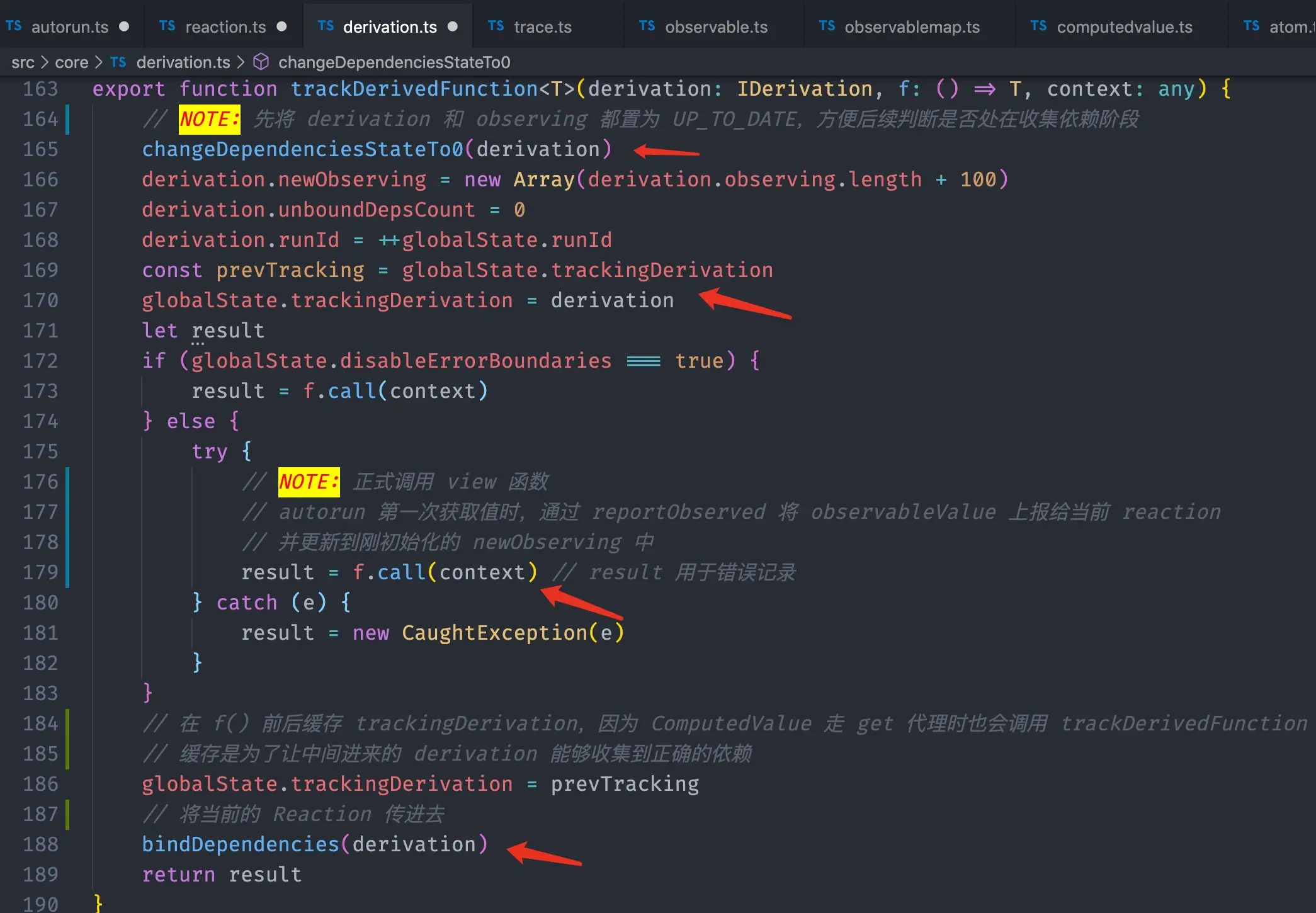Click the TS icon on derivation.ts tab
Image resolution: width=1316 pixels, height=913 pixels.
tap(326, 26)
